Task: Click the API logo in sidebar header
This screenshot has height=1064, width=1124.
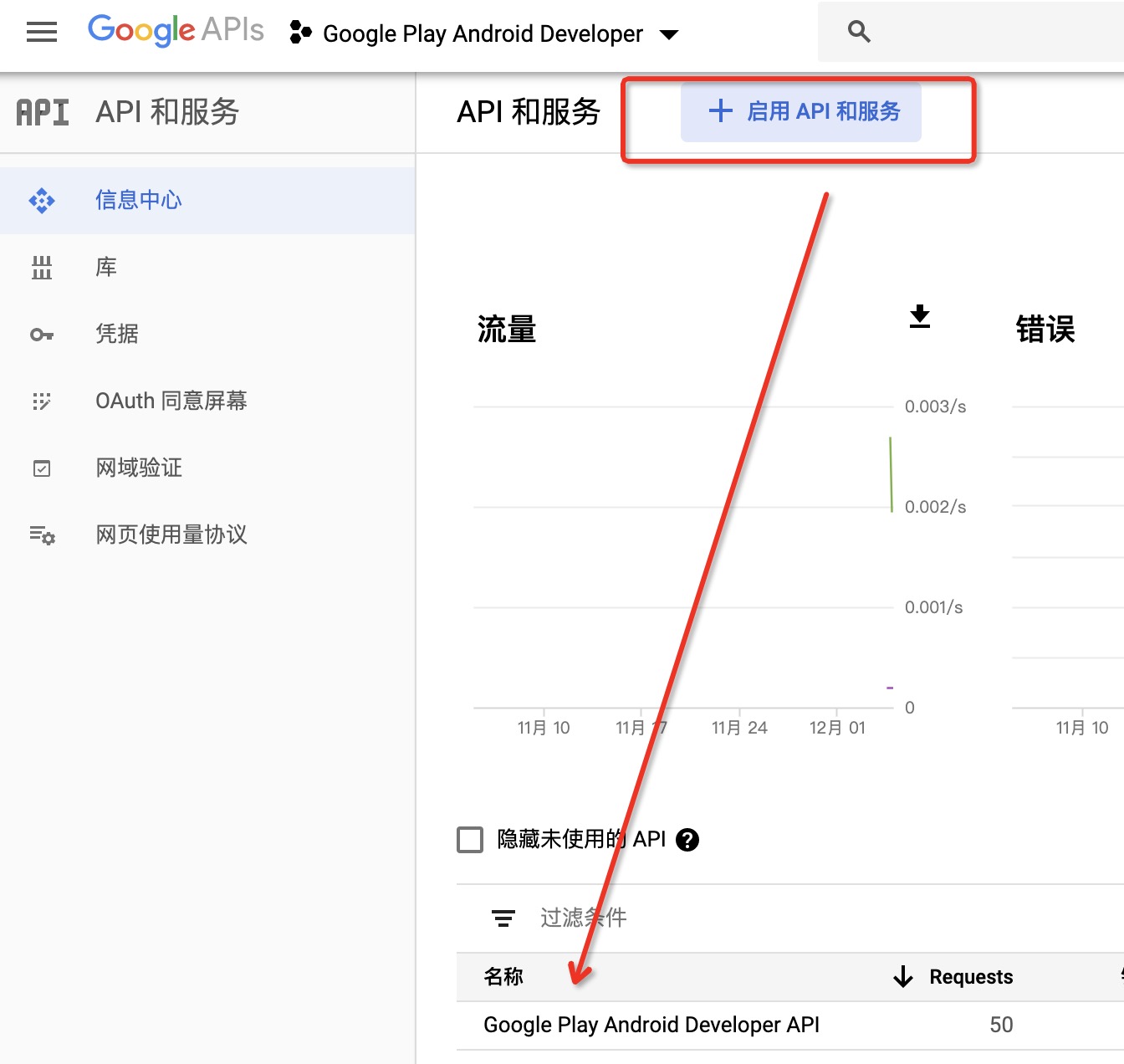Action: coord(43,112)
